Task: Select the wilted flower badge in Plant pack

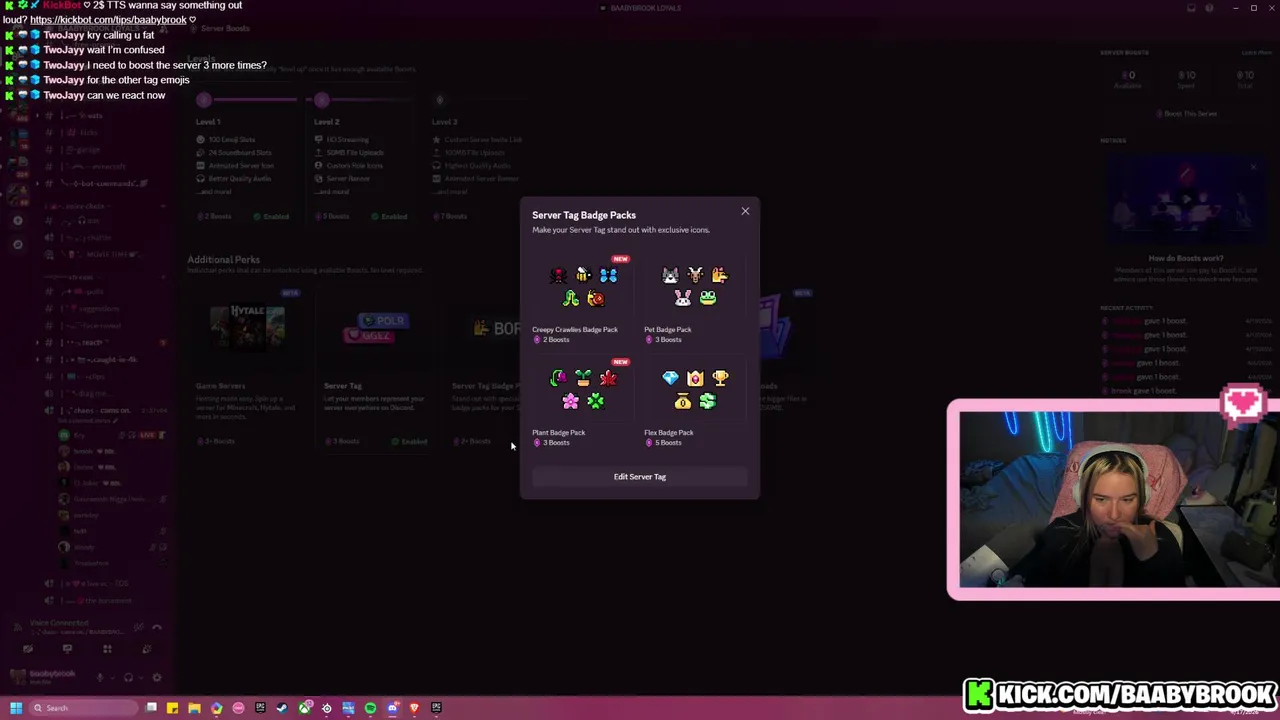Action: [x=558, y=378]
